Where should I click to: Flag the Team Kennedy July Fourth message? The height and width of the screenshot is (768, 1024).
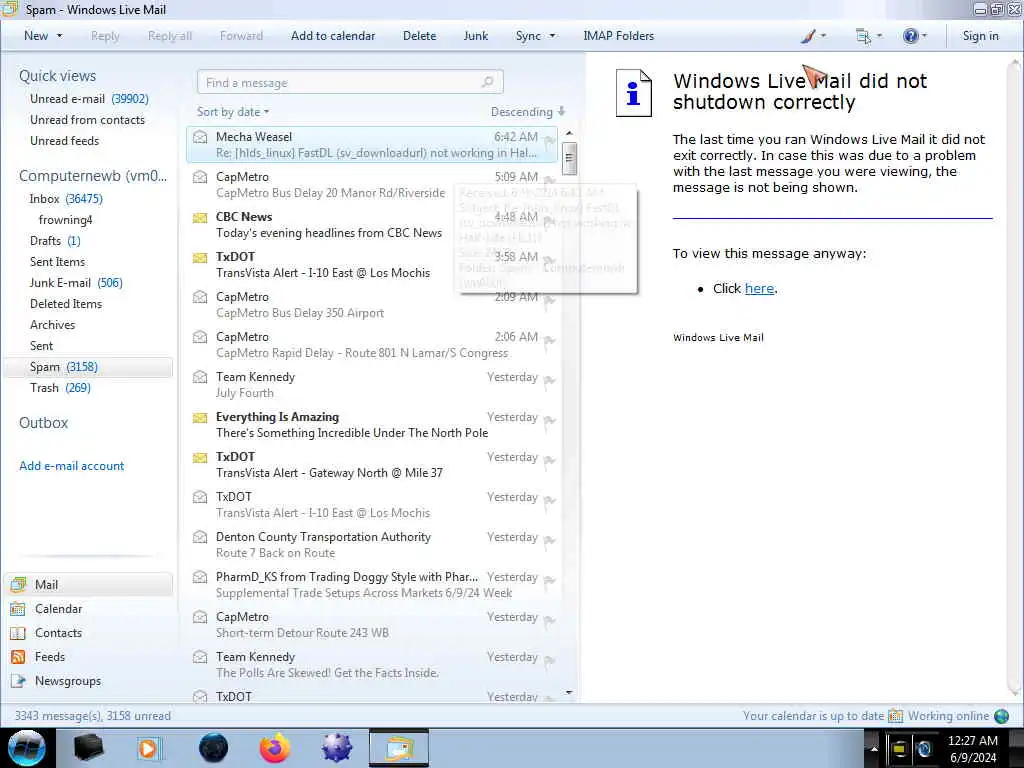(x=550, y=381)
